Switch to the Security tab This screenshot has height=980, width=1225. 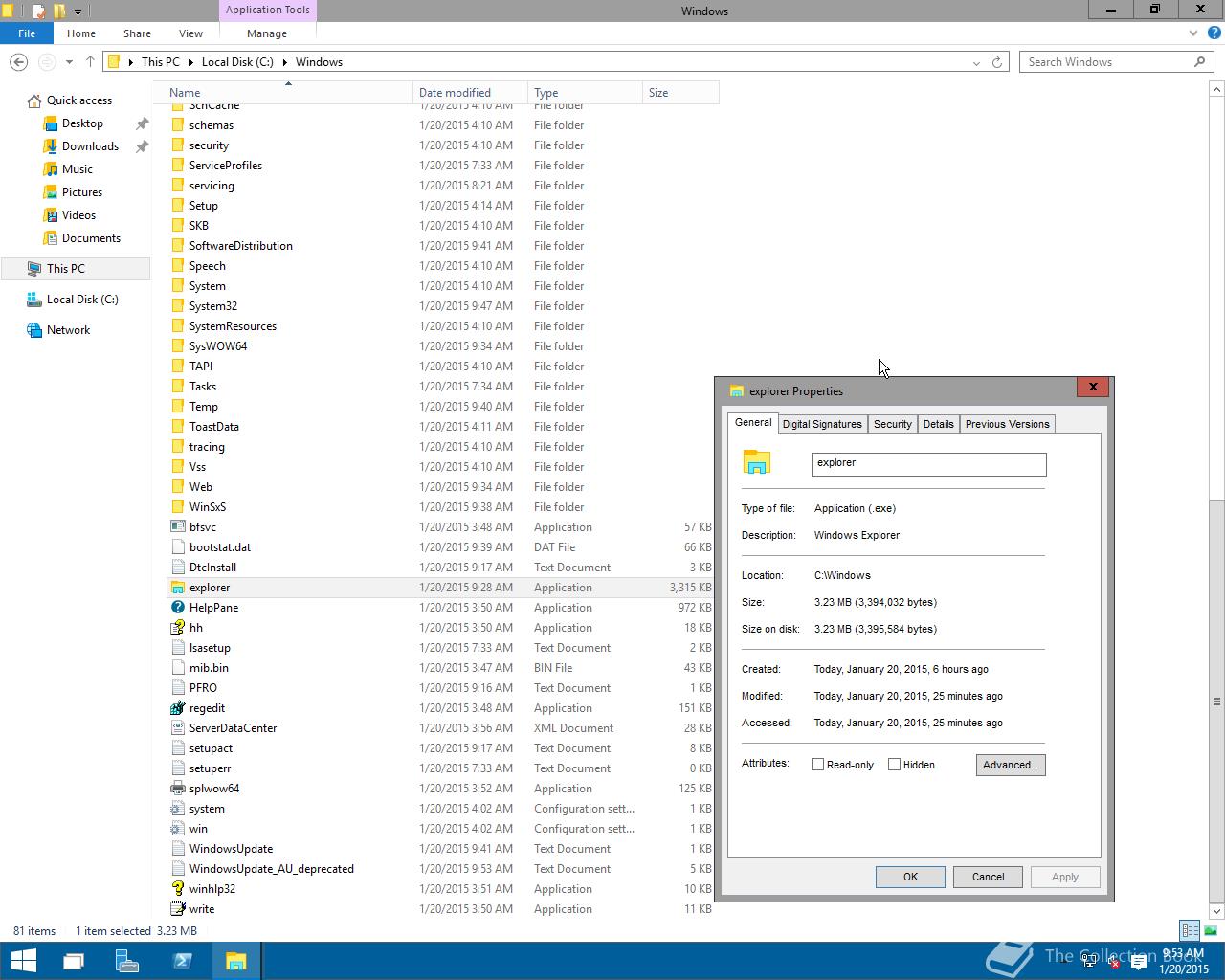(893, 424)
